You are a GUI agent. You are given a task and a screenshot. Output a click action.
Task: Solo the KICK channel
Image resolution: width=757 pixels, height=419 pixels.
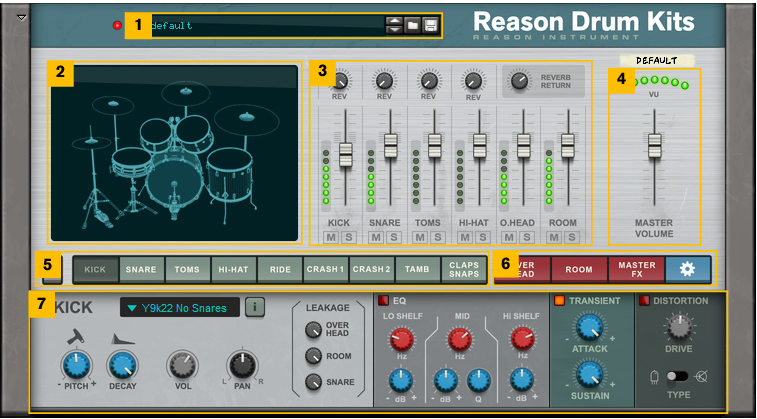(348, 237)
